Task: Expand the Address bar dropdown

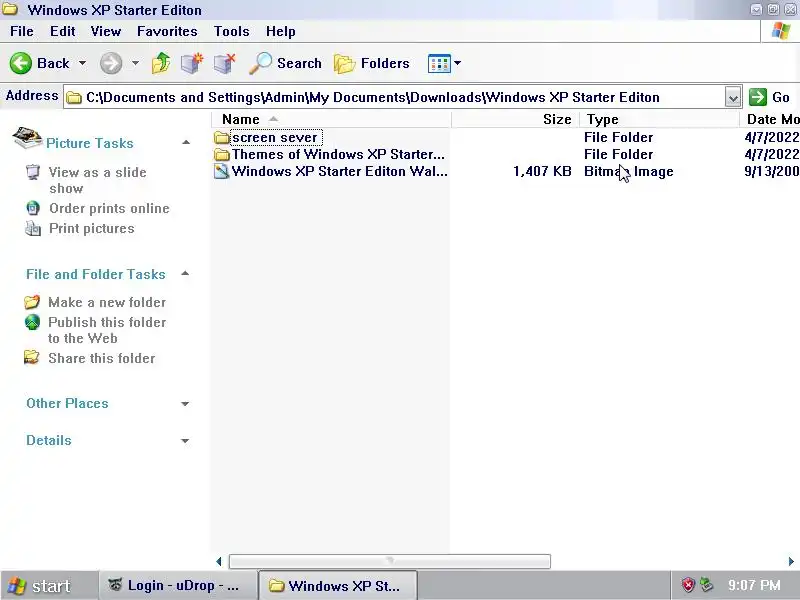Action: (733, 97)
